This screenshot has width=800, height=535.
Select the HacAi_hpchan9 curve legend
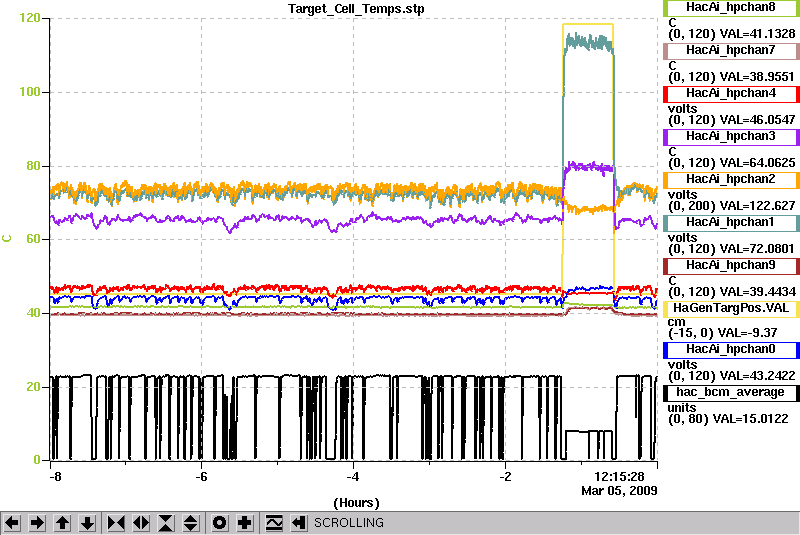731,266
